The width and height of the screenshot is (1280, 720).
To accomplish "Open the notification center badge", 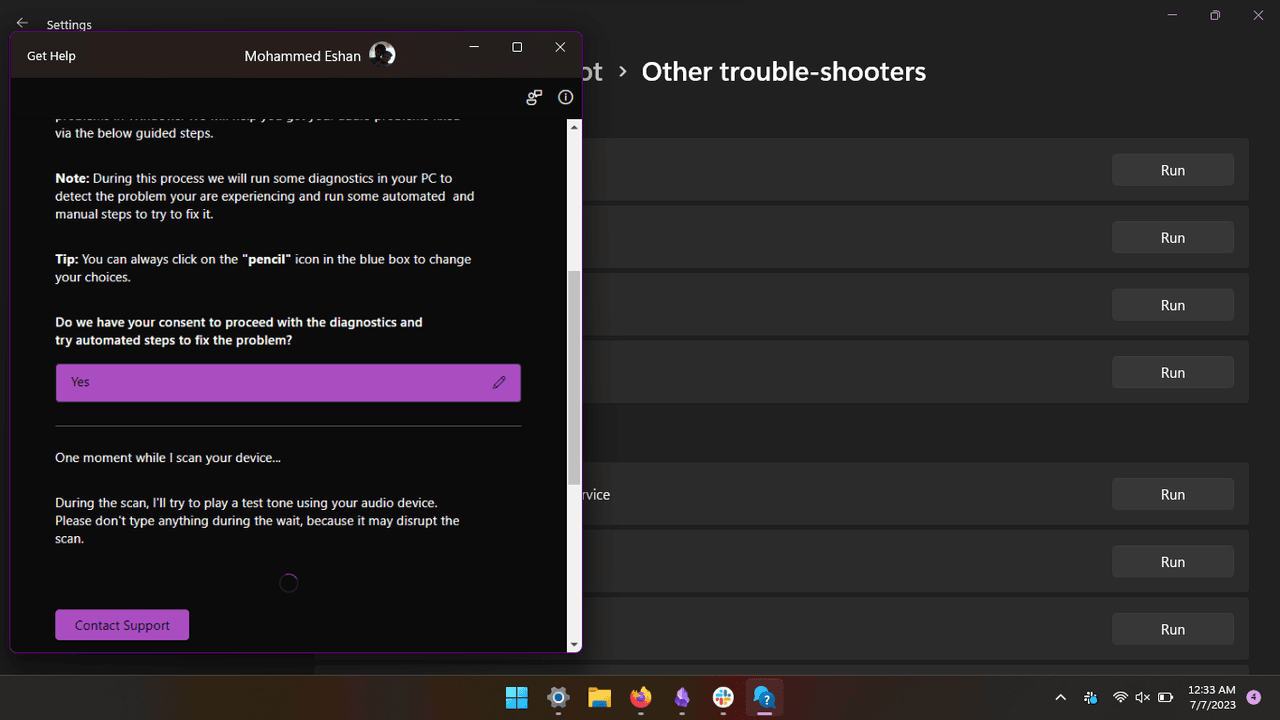I will click(x=1254, y=697).
